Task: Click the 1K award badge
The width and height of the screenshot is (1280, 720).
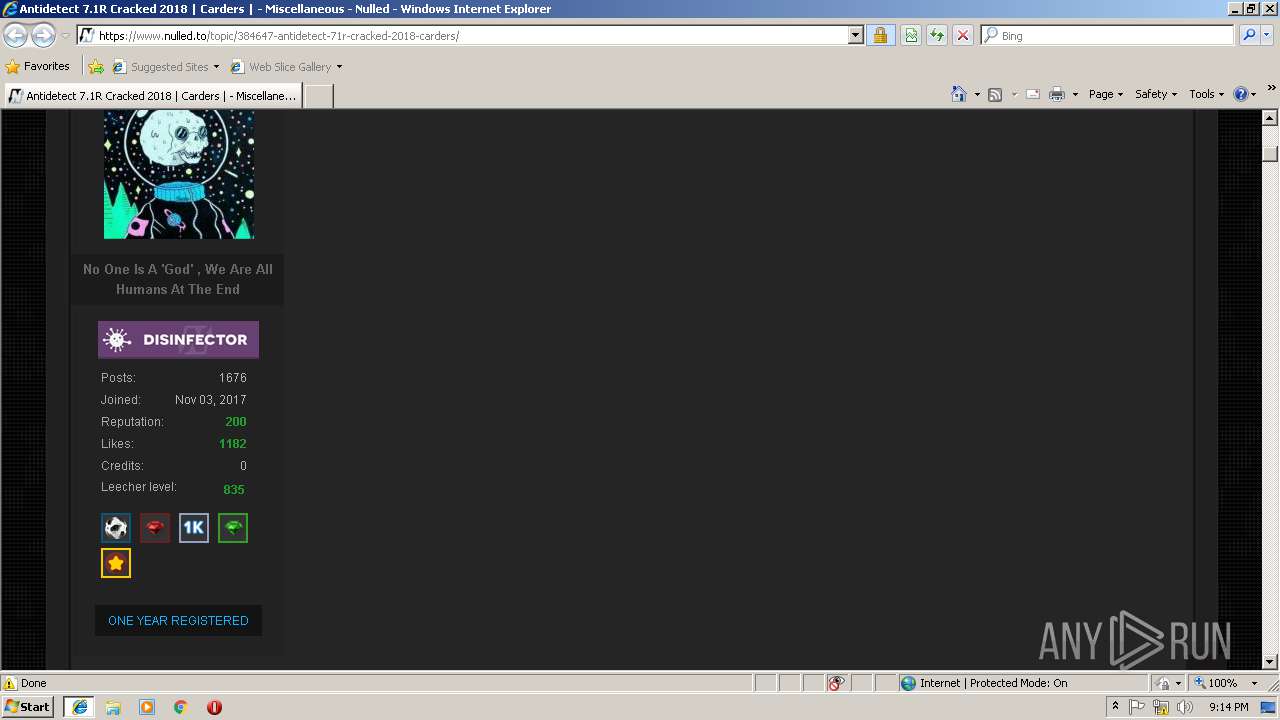Action: pyautogui.click(x=194, y=528)
